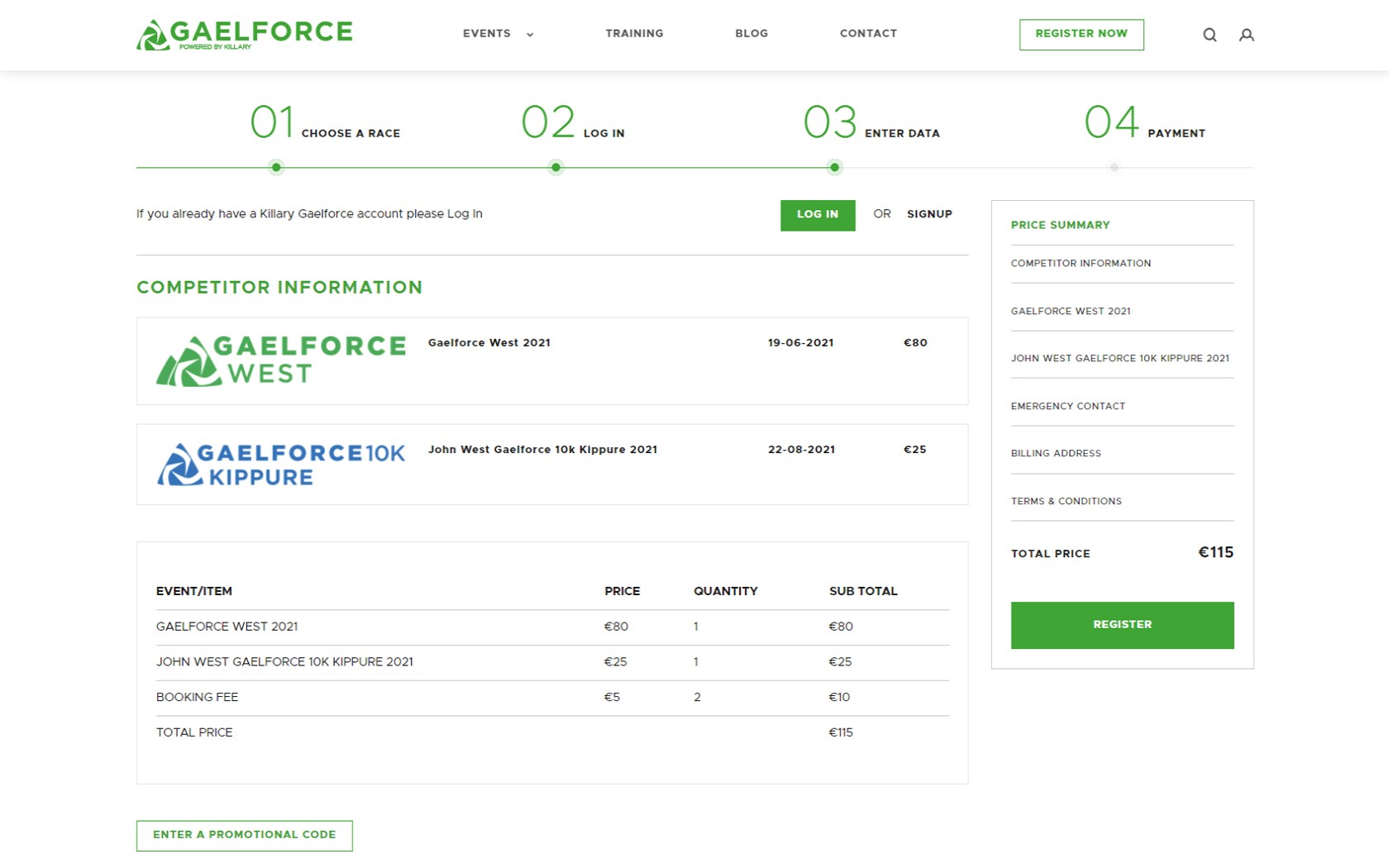Go to the Blog page
Image resolution: width=1389 pixels, height=868 pixels.
(752, 34)
